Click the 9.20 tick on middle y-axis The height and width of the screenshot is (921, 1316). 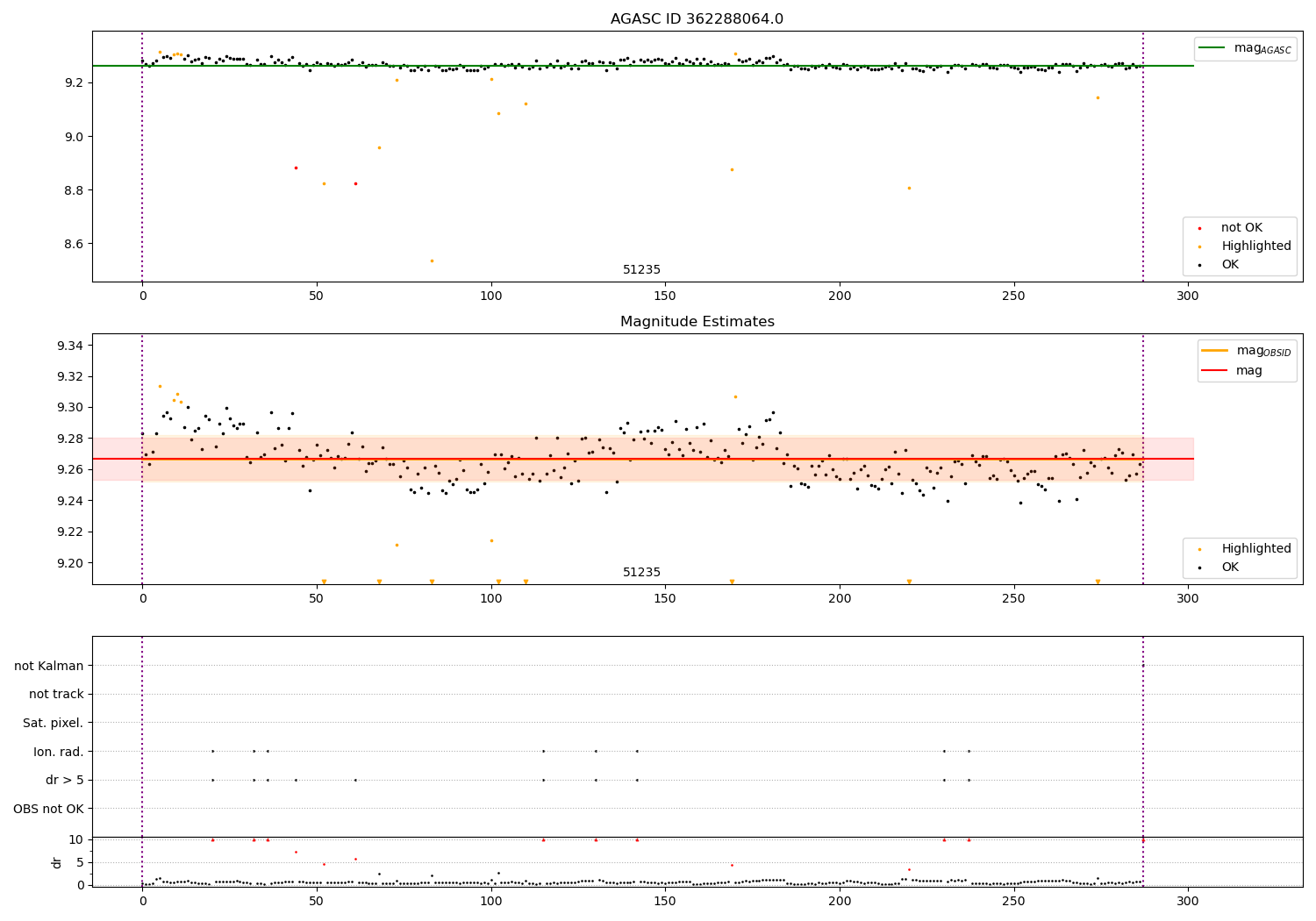[69, 563]
